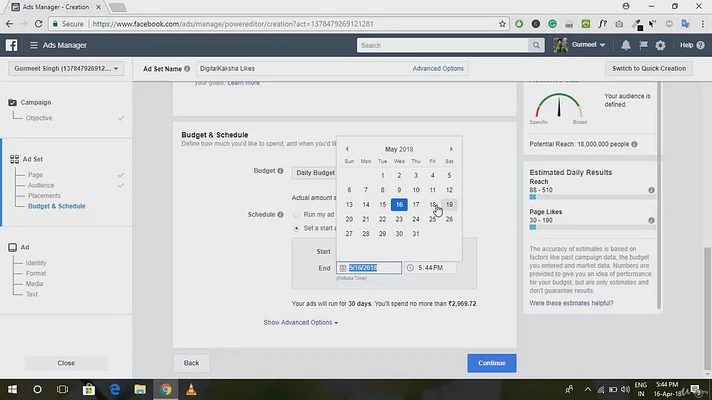712x400 pixels.
Task: Click the Schedule info icon
Action: pyautogui.click(x=280, y=214)
